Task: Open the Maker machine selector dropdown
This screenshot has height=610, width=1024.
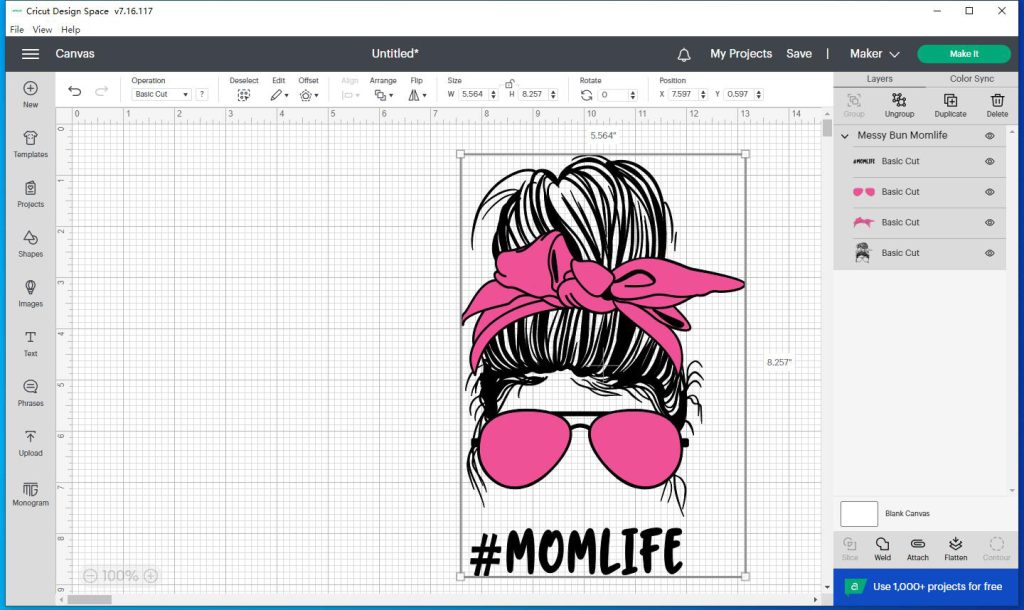Action: tap(874, 53)
